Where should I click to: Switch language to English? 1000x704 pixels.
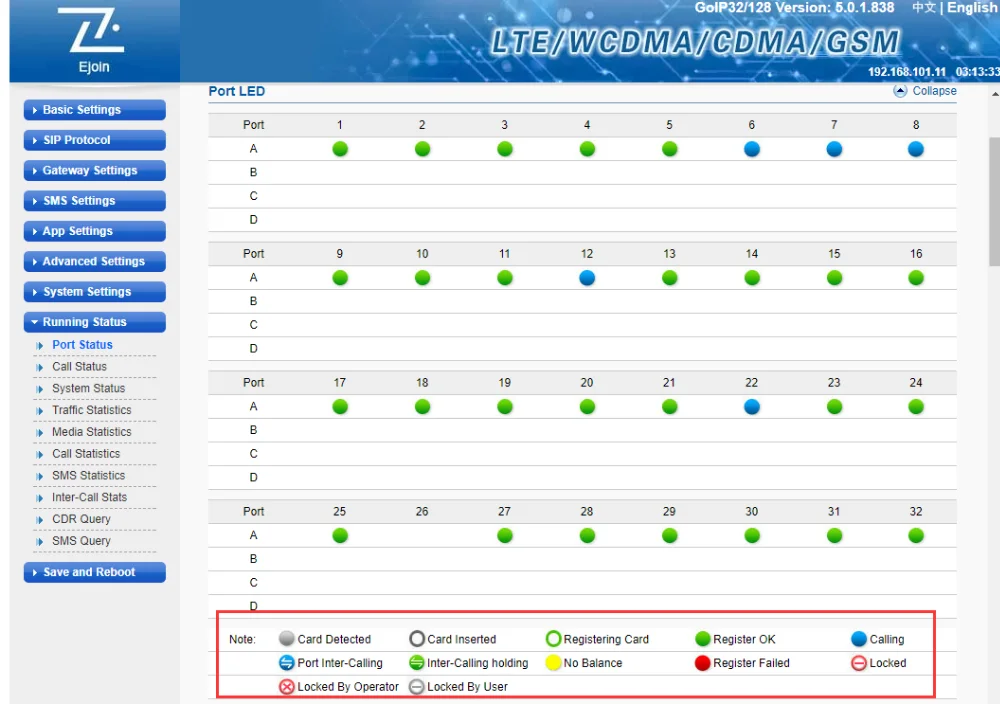pos(972,8)
